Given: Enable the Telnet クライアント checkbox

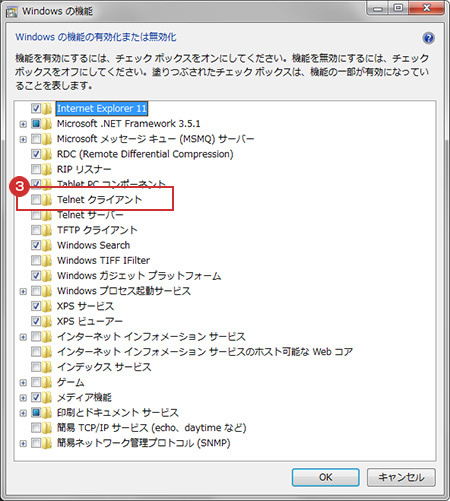Looking at the screenshot, I should click(36, 199).
